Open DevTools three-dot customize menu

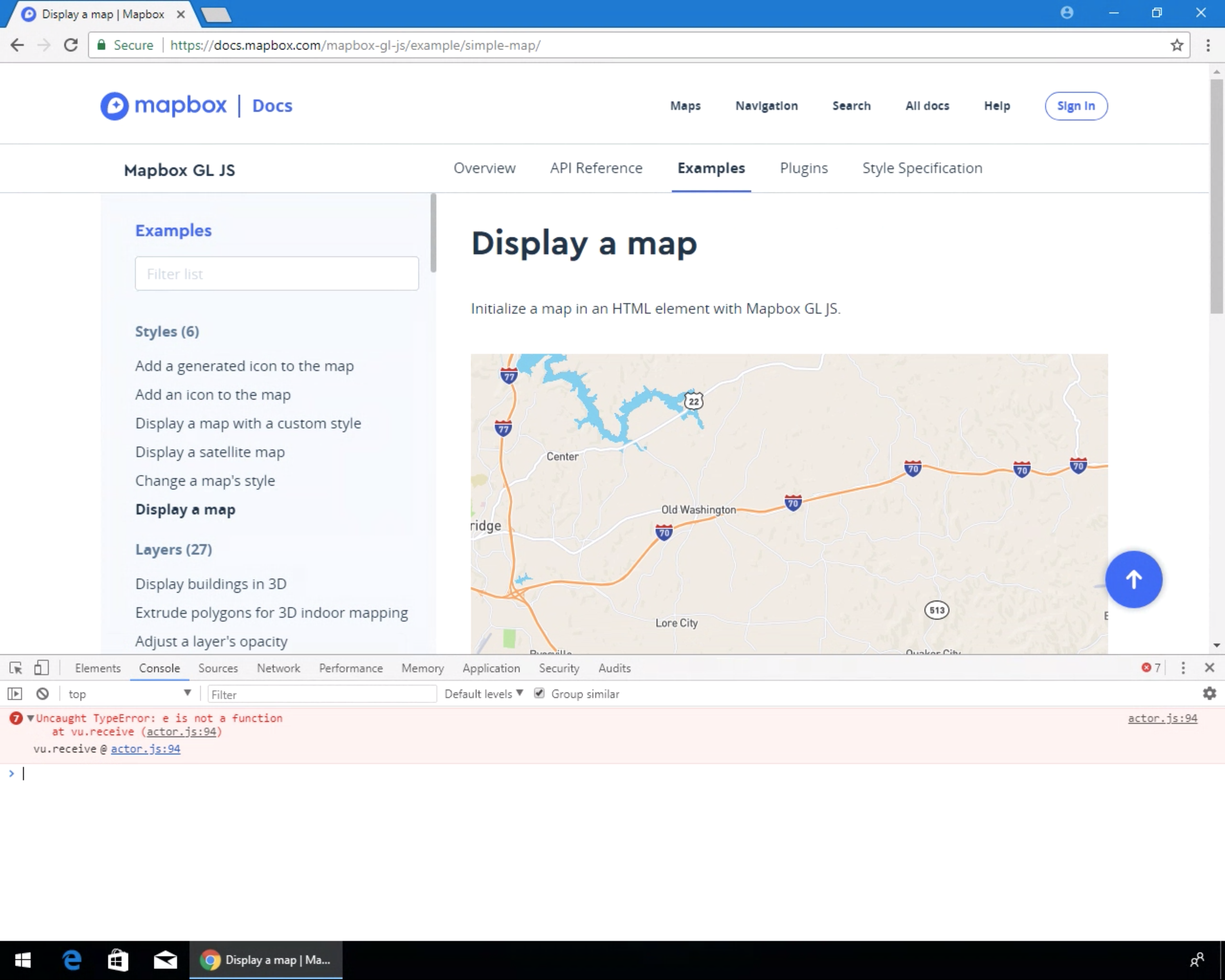coord(1183,668)
